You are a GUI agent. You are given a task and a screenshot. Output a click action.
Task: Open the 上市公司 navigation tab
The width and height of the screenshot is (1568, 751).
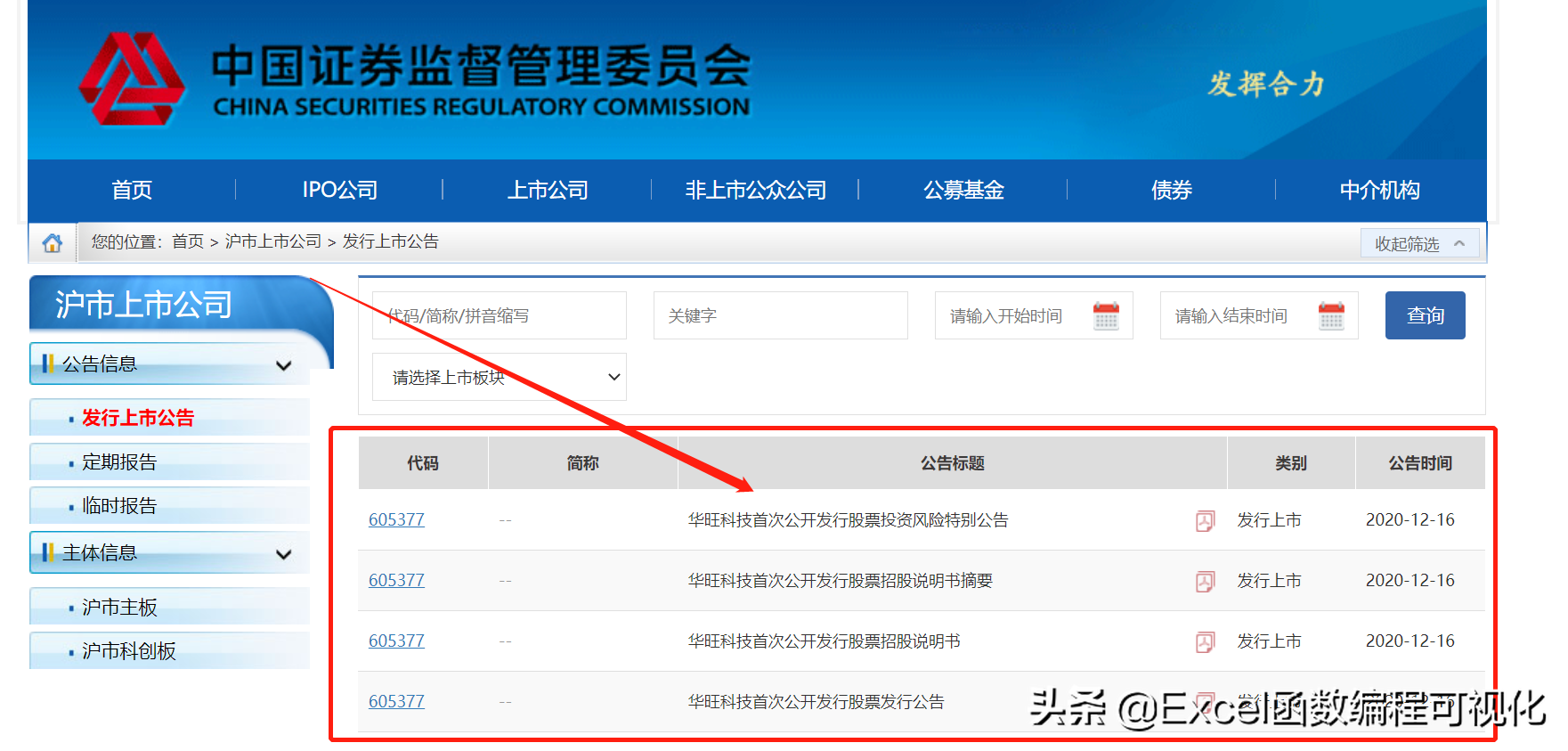pyautogui.click(x=548, y=190)
